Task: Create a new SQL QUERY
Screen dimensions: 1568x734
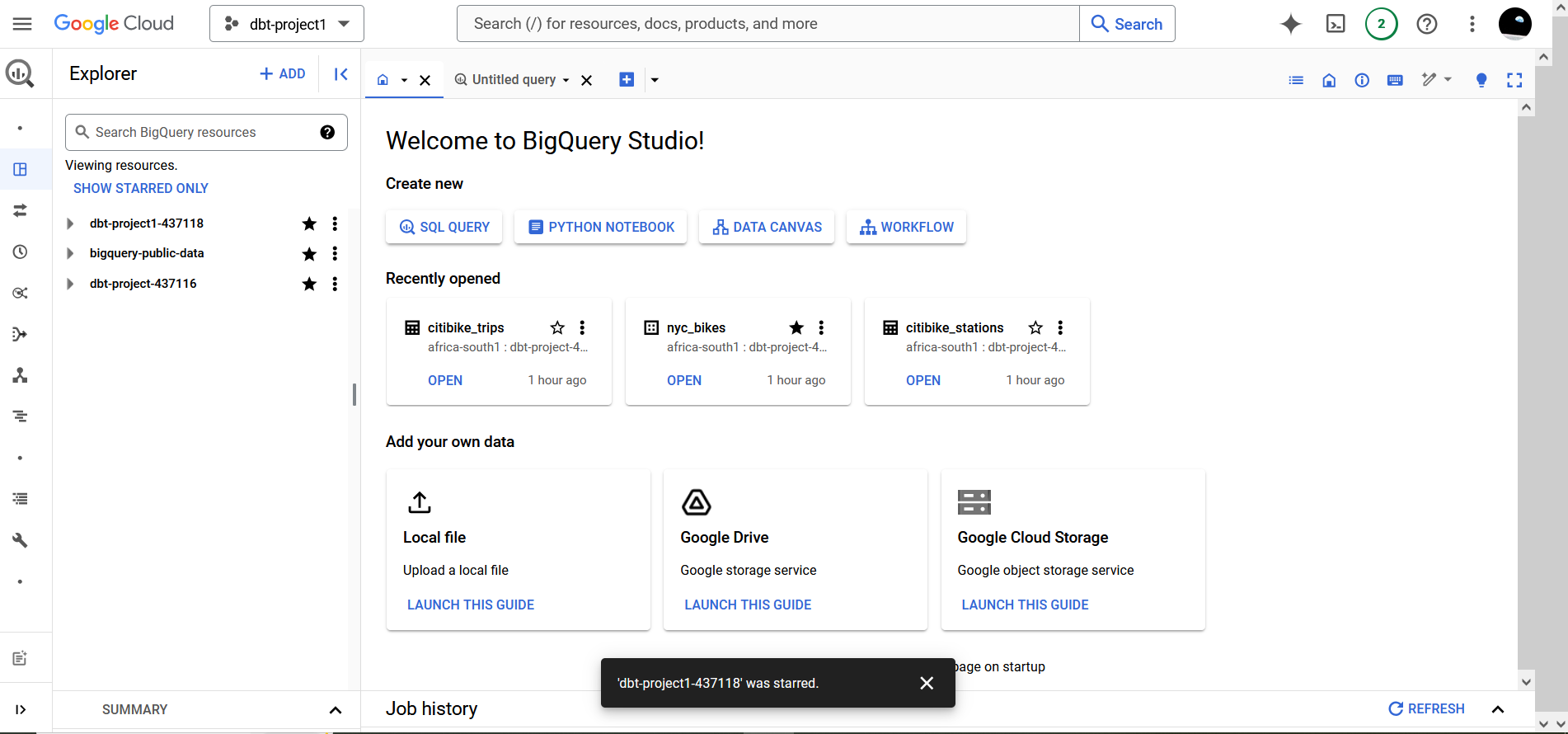Action: coord(444,227)
